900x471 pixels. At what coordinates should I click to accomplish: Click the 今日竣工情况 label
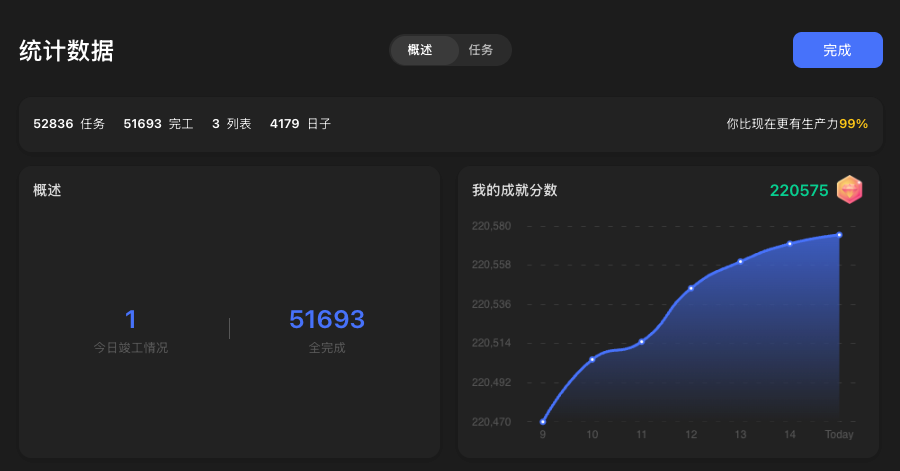click(x=131, y=348)
